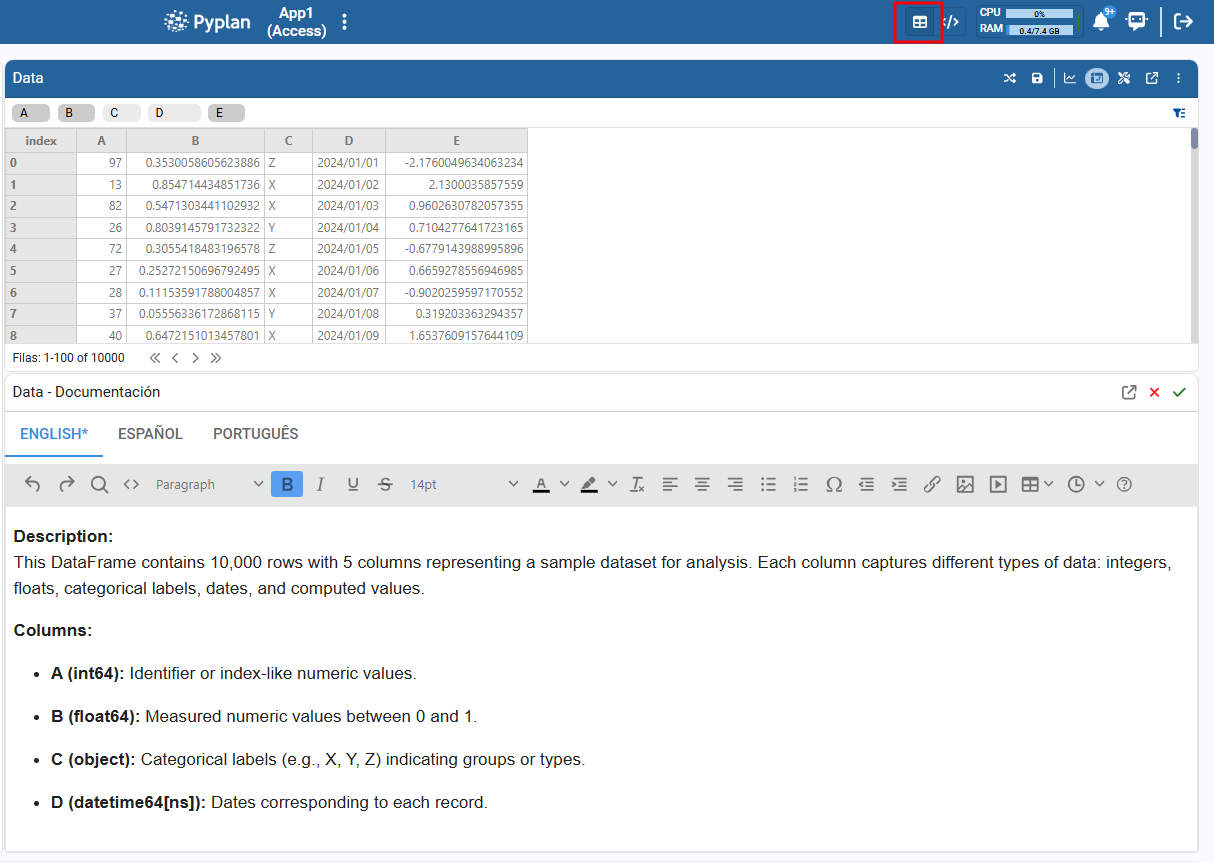Screen dimensions: 1214x862
Task: Toggle italic formatting in editor
Action: (320, 484)
